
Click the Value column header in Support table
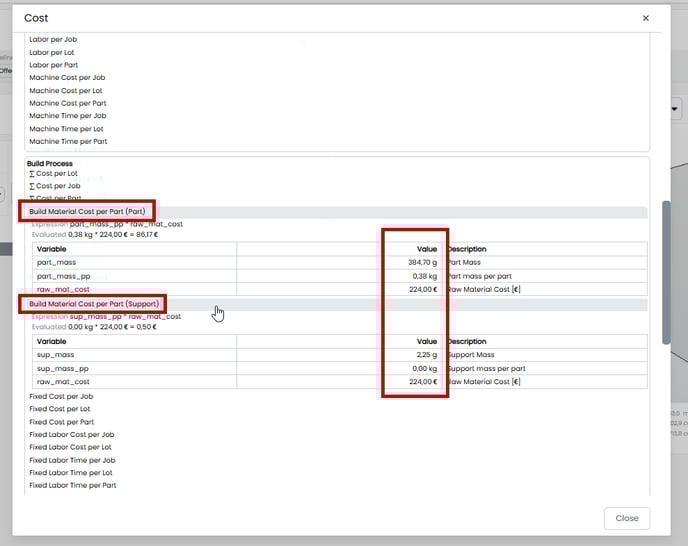pyautogui.click(x=427, y=341)
